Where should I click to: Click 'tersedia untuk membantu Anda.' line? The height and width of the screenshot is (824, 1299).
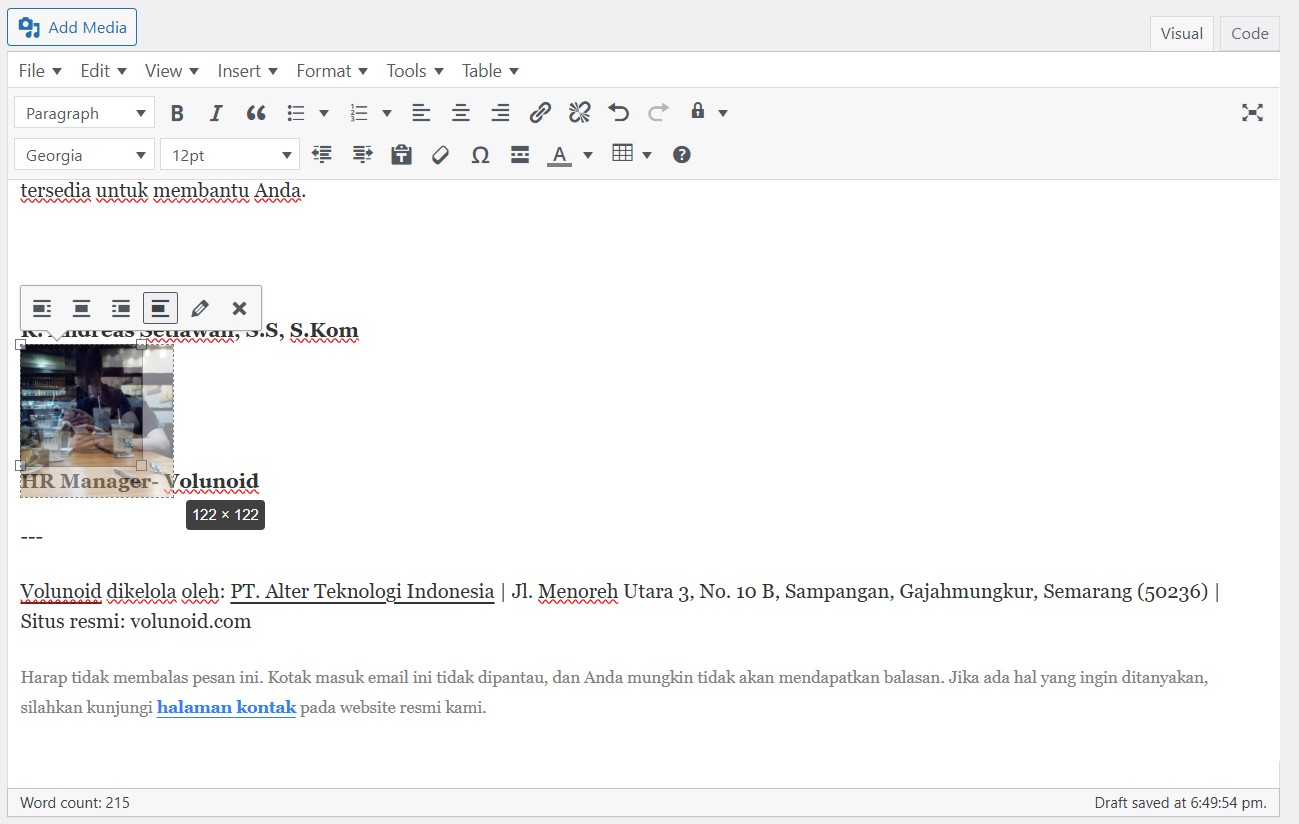(x=163, y=192)
